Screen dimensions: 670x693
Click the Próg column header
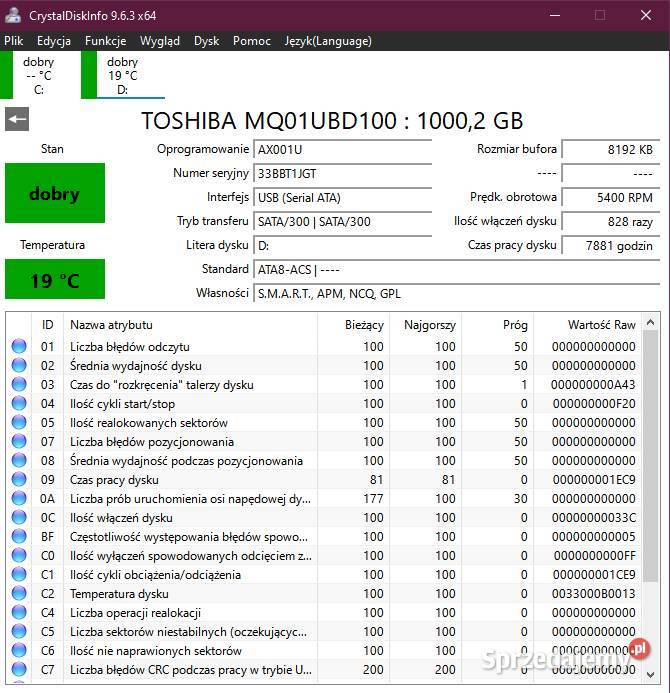coord(498,325)
